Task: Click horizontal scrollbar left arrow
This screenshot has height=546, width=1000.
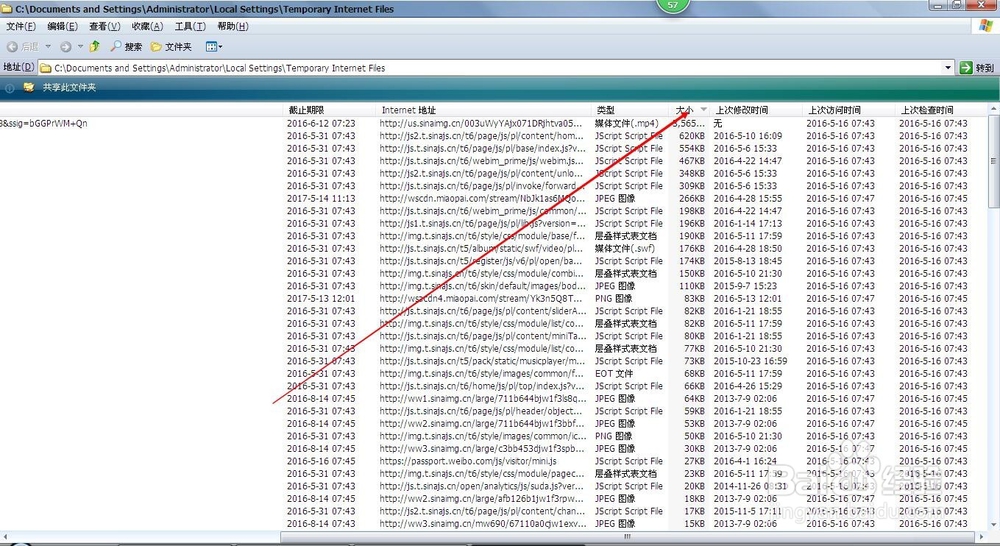Action: 5,537
